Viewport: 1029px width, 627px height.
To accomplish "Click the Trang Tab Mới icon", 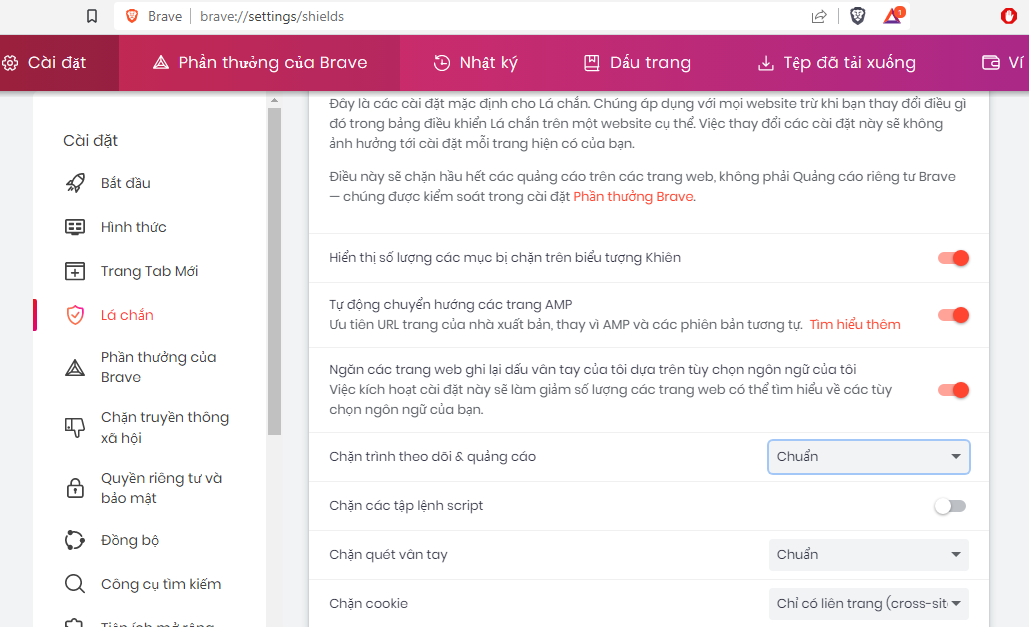I will [75, 271].
